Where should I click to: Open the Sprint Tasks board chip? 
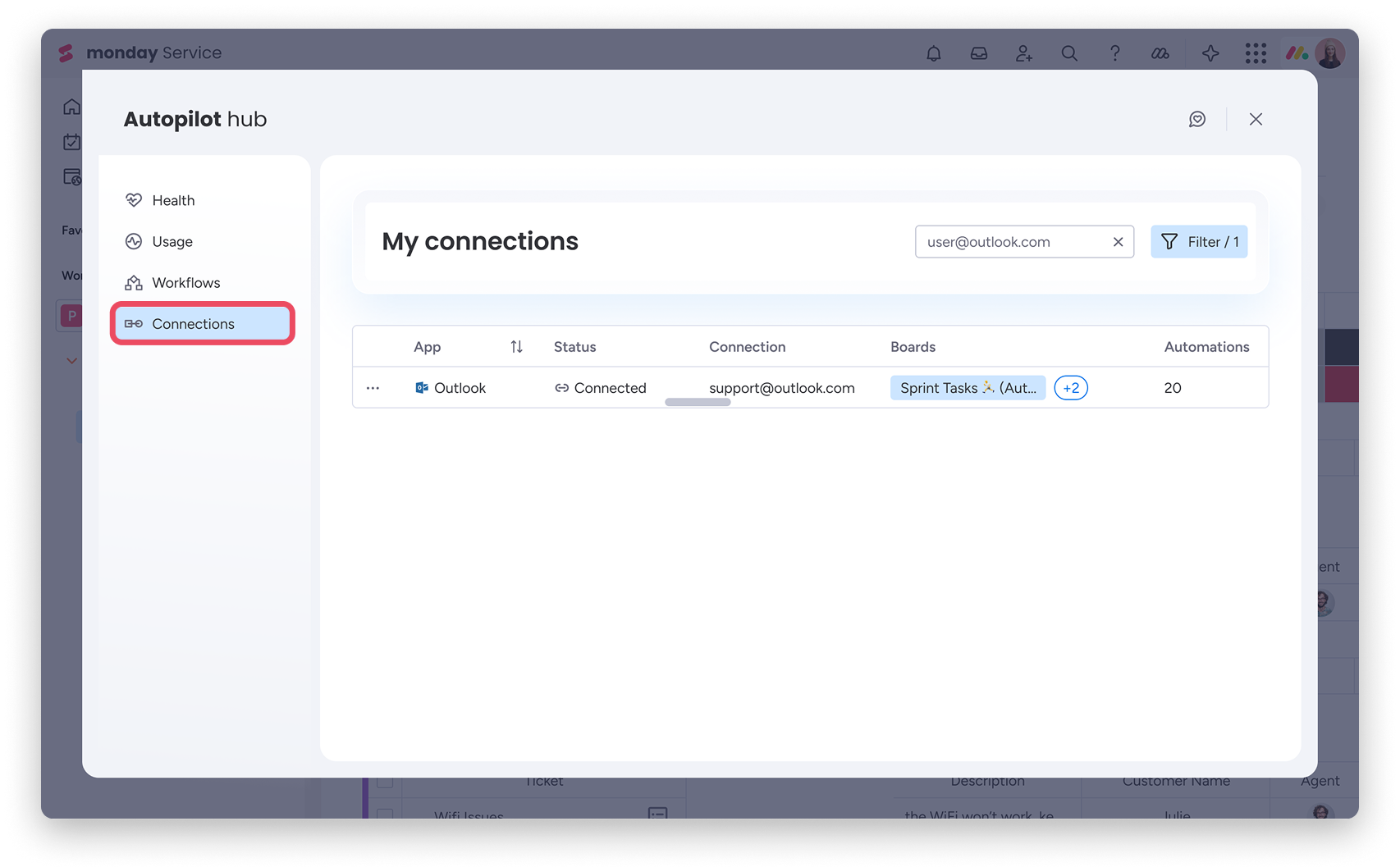pos(968,388)
